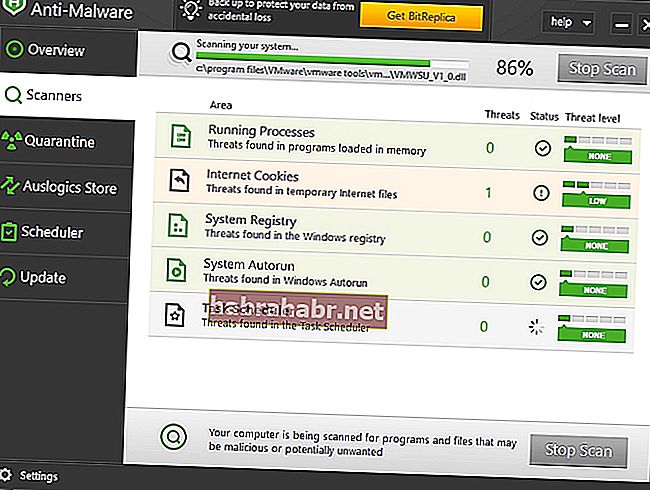
Task: Click the bottom circular scan icon
Action: coord(174,437)
